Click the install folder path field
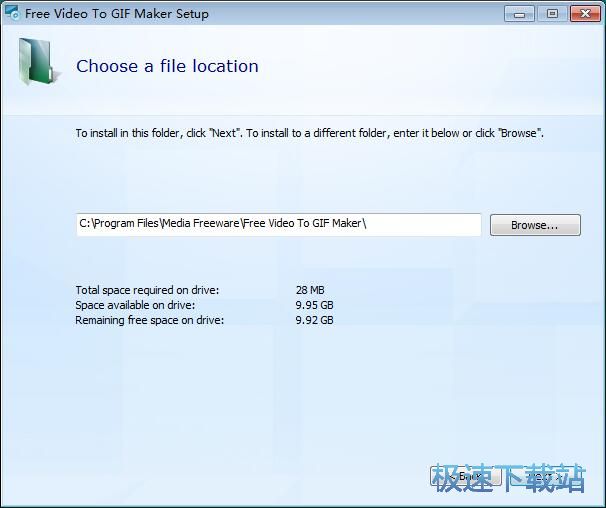The width and height of the screenshot is (606, 508). pyautogui.click(x=279, y=224)
